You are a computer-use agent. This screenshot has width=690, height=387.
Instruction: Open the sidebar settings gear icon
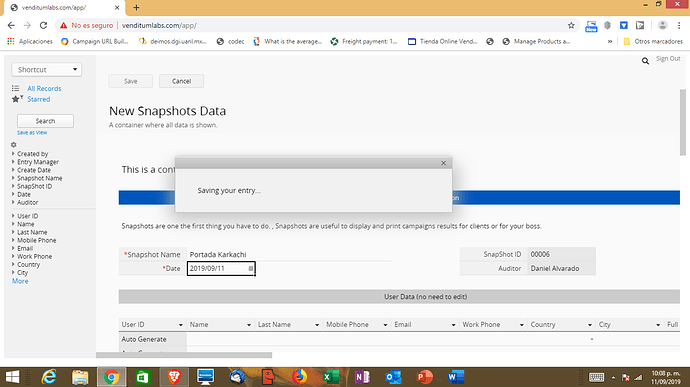pos(14,144)
